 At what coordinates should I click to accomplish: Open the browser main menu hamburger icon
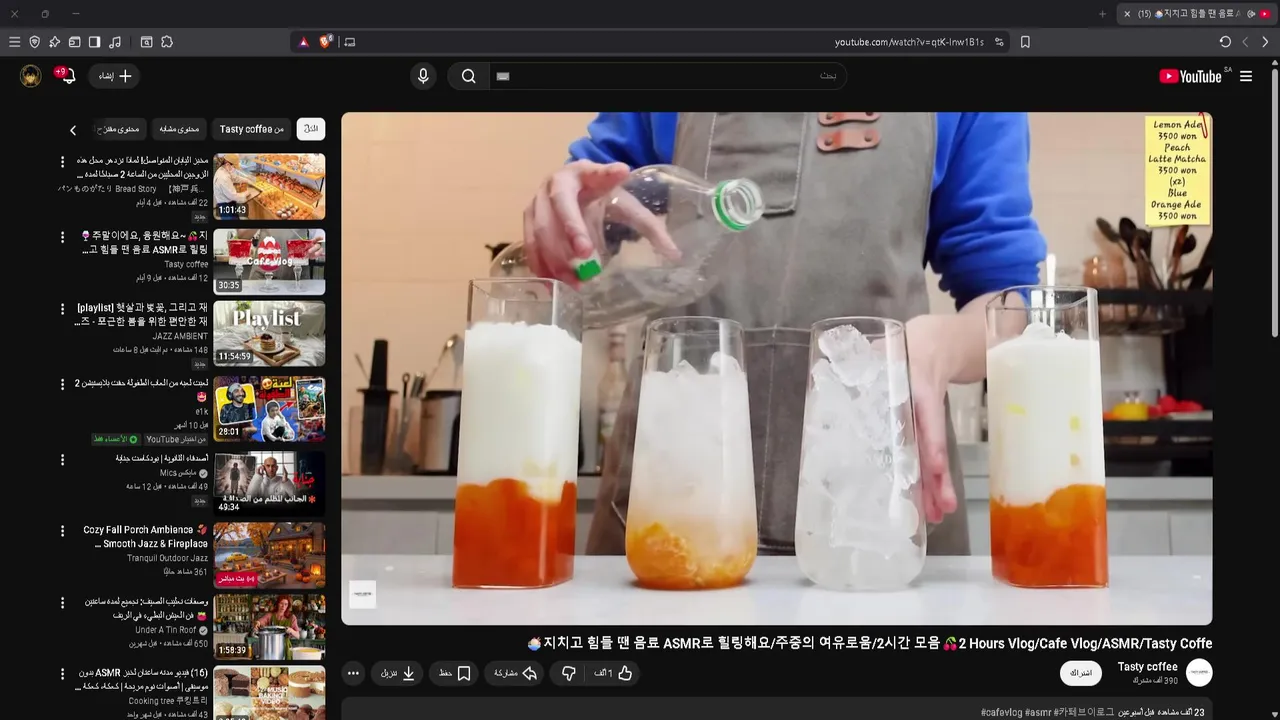(14, 42)
